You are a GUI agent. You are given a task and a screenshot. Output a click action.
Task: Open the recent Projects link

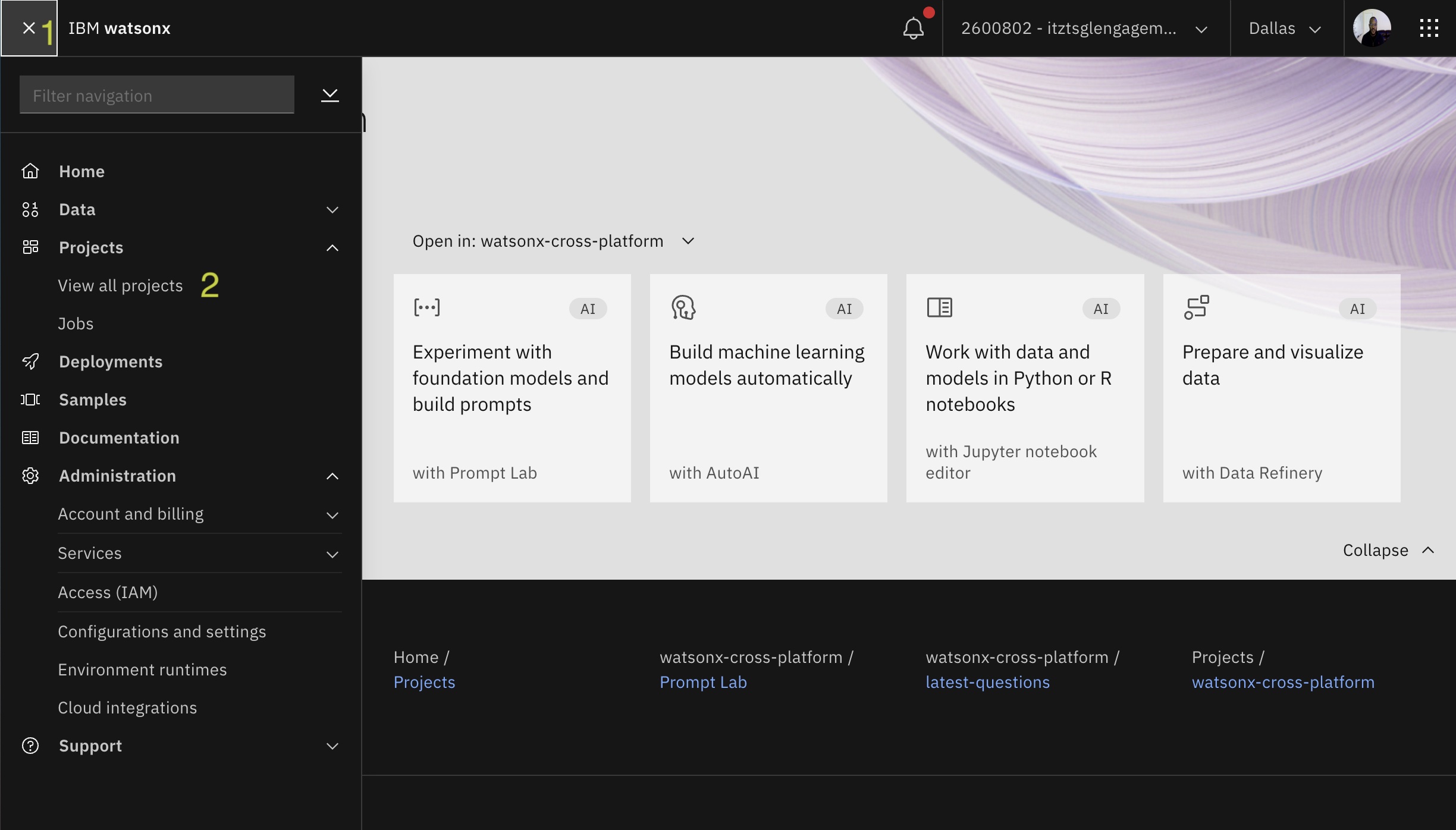424,682
